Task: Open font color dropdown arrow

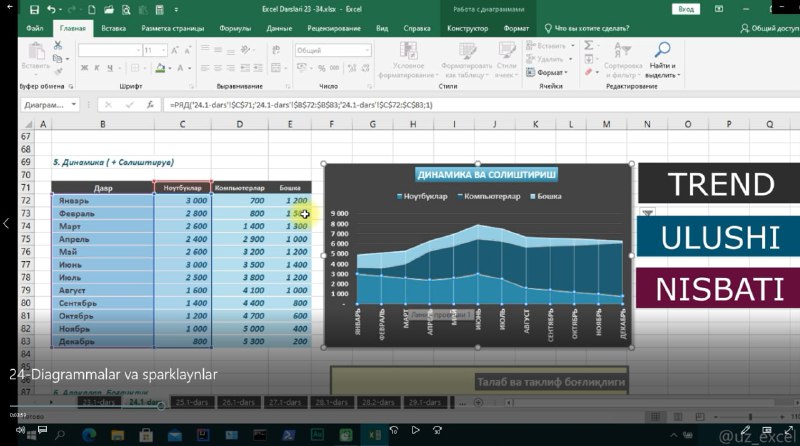Action: [x=189, y=68]
